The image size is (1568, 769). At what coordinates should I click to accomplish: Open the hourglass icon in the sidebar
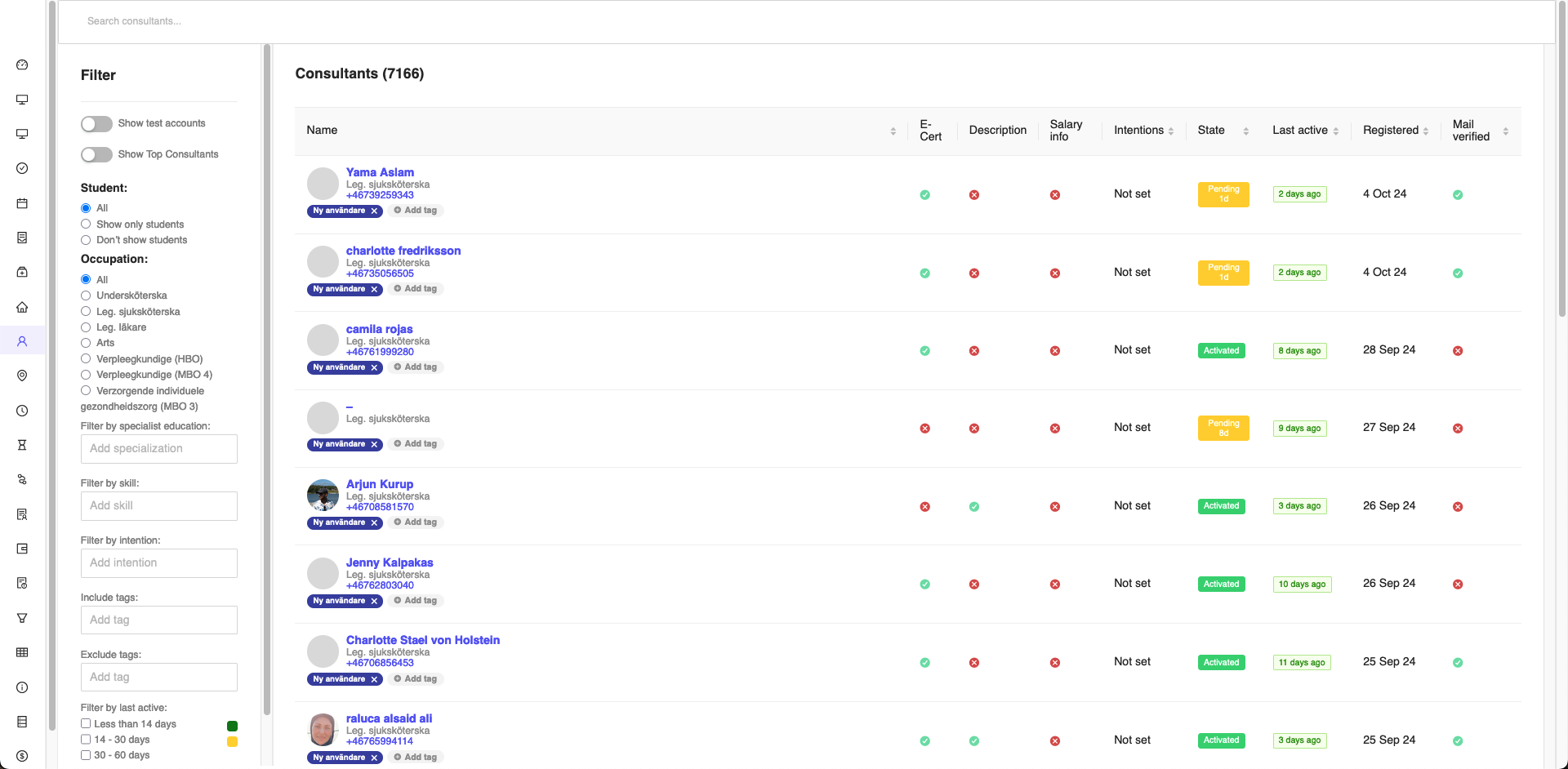tap(22, 445)
